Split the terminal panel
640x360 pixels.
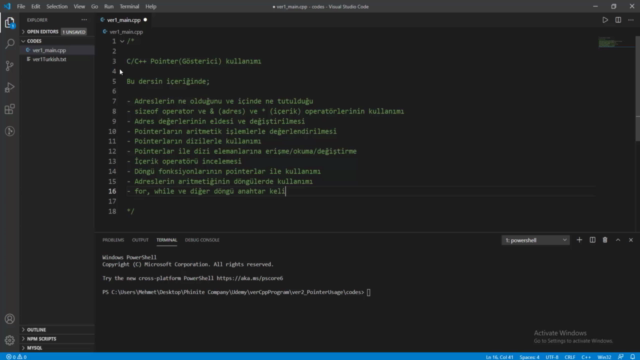[592, 240]
